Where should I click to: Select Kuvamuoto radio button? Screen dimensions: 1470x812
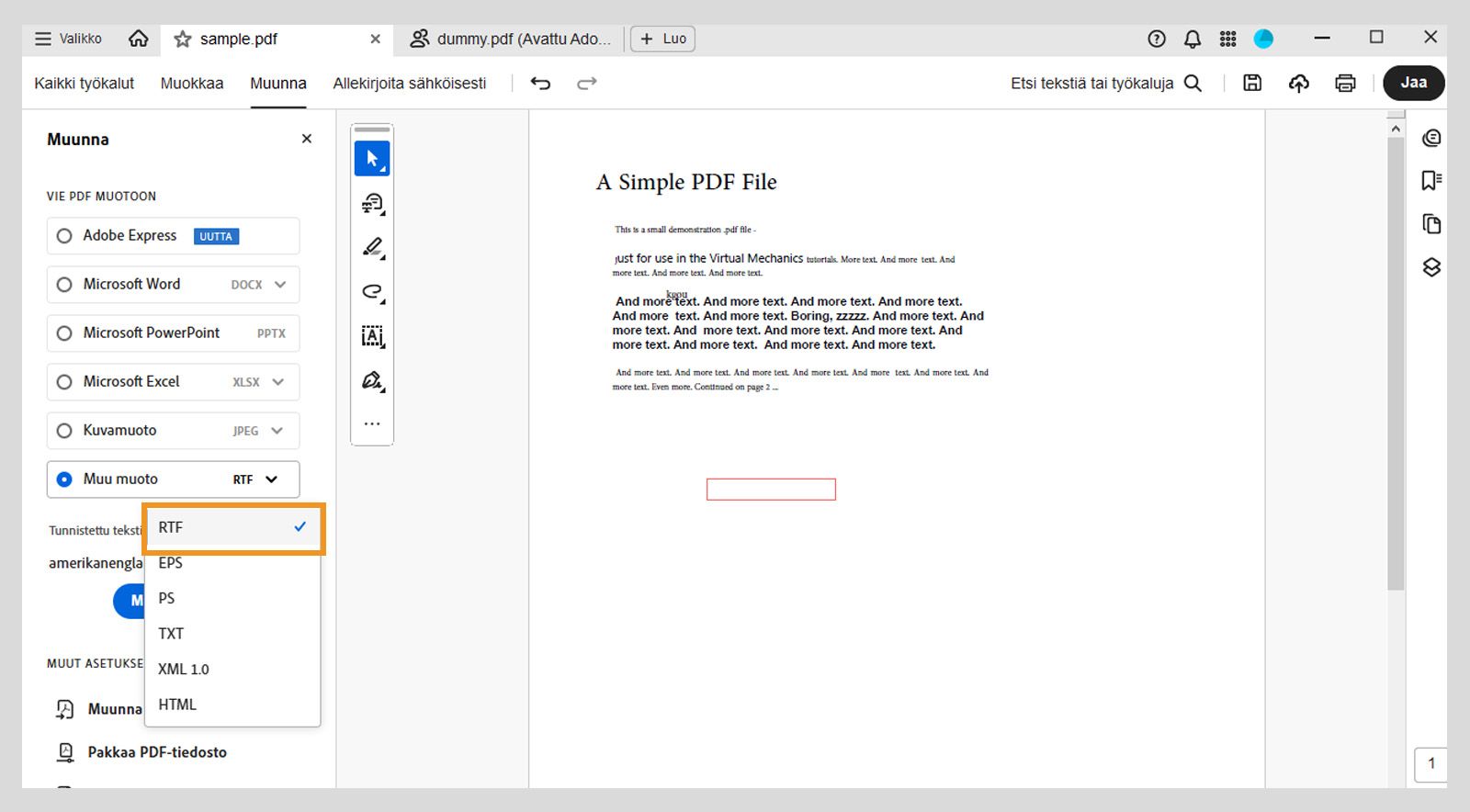[64, 431]
